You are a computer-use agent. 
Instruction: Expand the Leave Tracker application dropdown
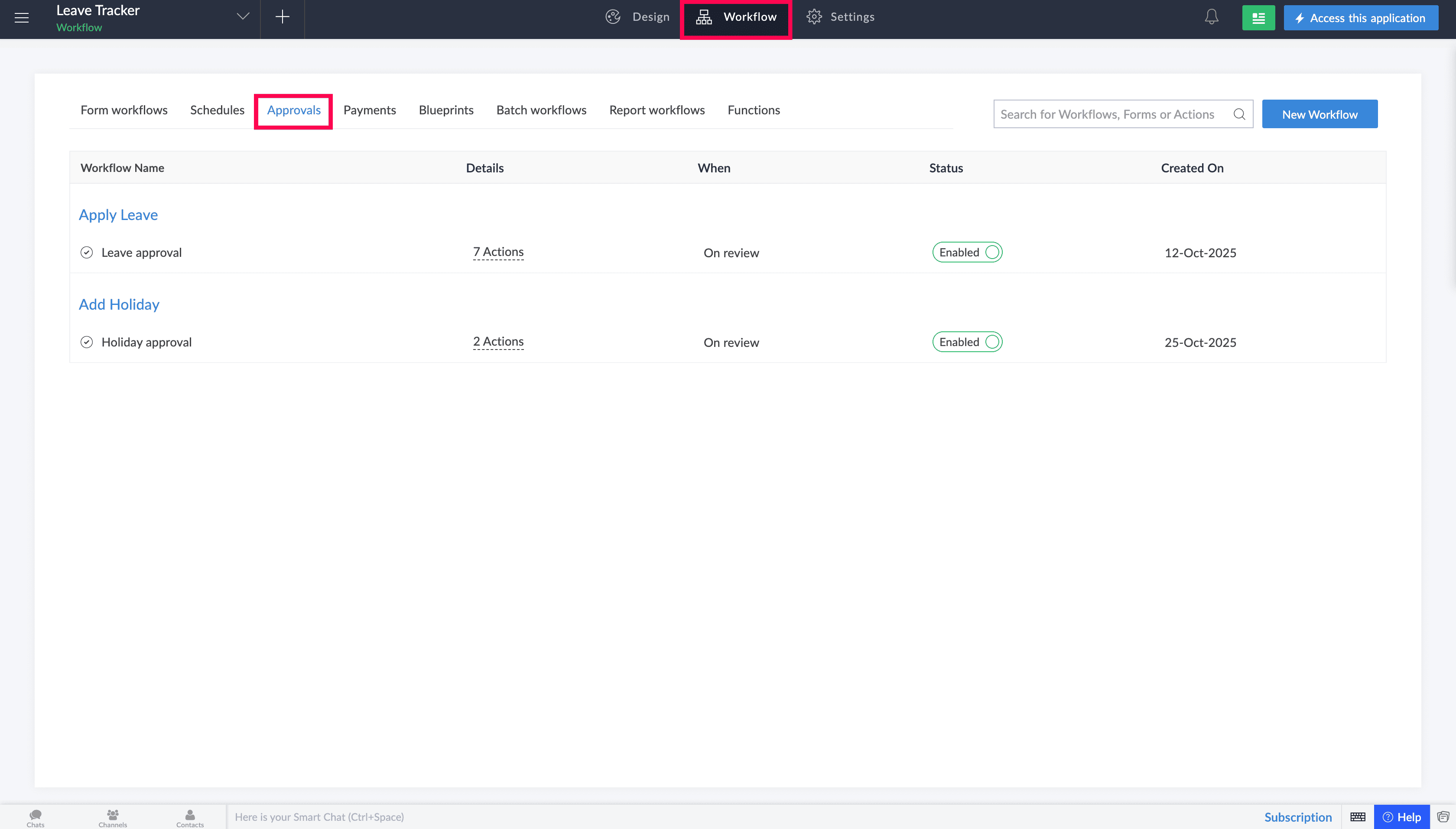(243, 16)
